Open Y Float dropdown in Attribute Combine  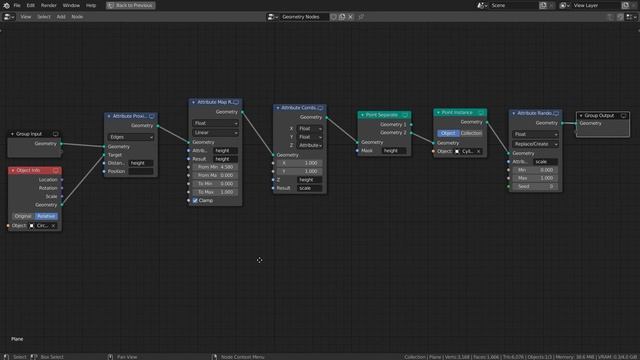309,137
